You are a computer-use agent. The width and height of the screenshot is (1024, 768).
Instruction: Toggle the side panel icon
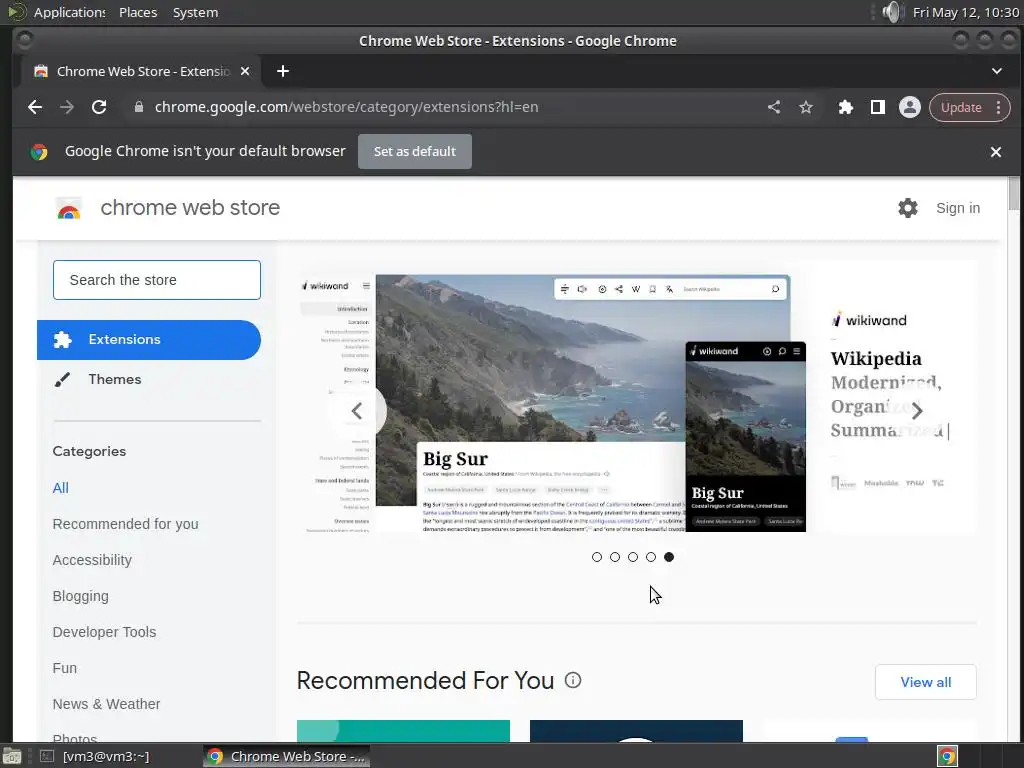(x=878, y=107)
